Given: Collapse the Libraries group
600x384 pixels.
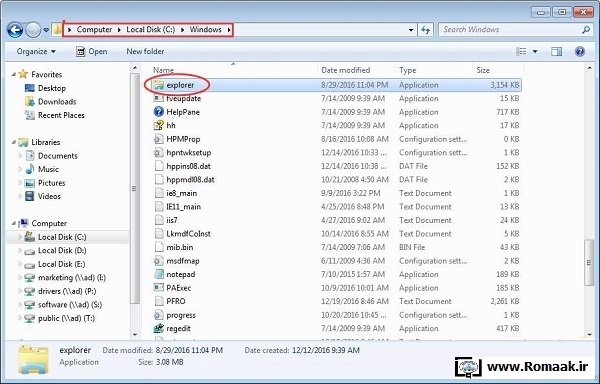Looking at the screenshot, I should (x=14, y=142).
